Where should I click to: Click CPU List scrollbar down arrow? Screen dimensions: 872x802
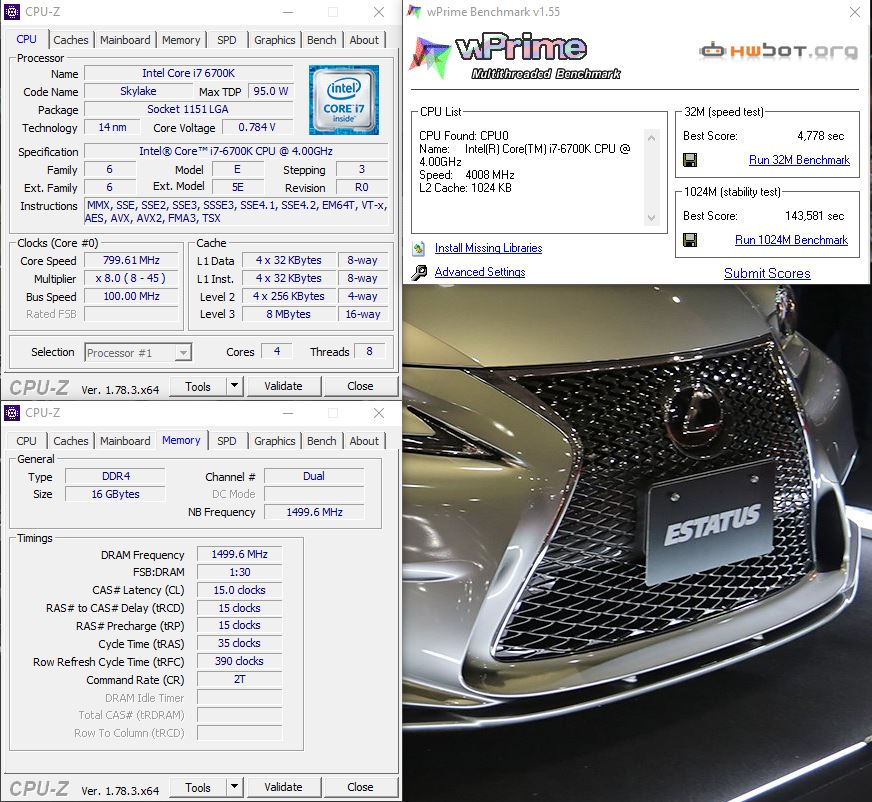652,218
